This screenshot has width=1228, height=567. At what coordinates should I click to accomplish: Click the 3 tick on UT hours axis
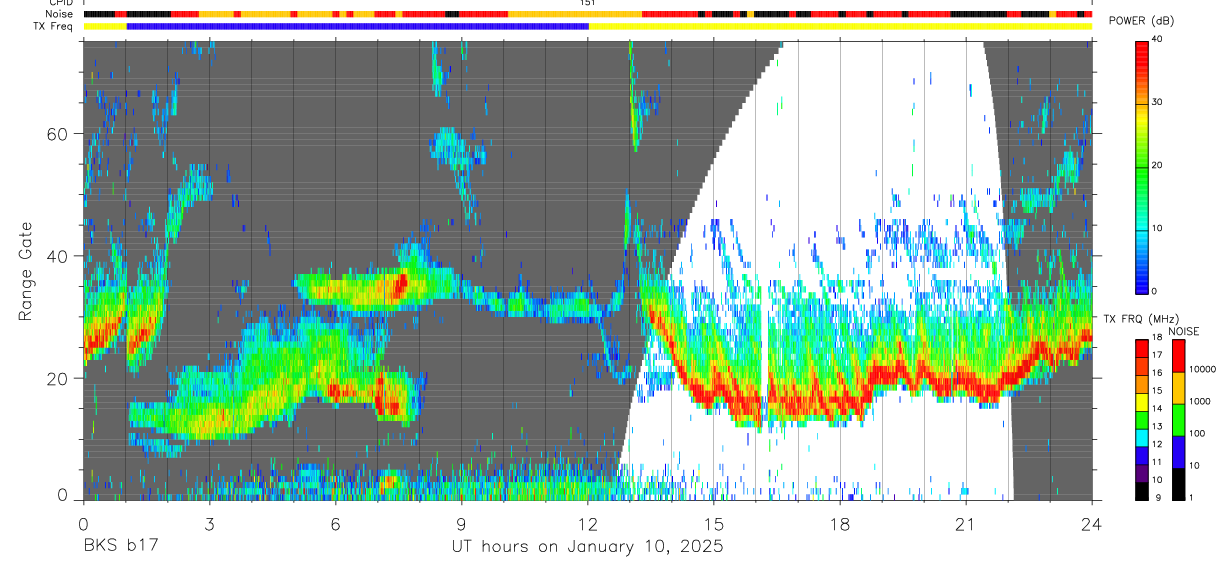(209, 523)
